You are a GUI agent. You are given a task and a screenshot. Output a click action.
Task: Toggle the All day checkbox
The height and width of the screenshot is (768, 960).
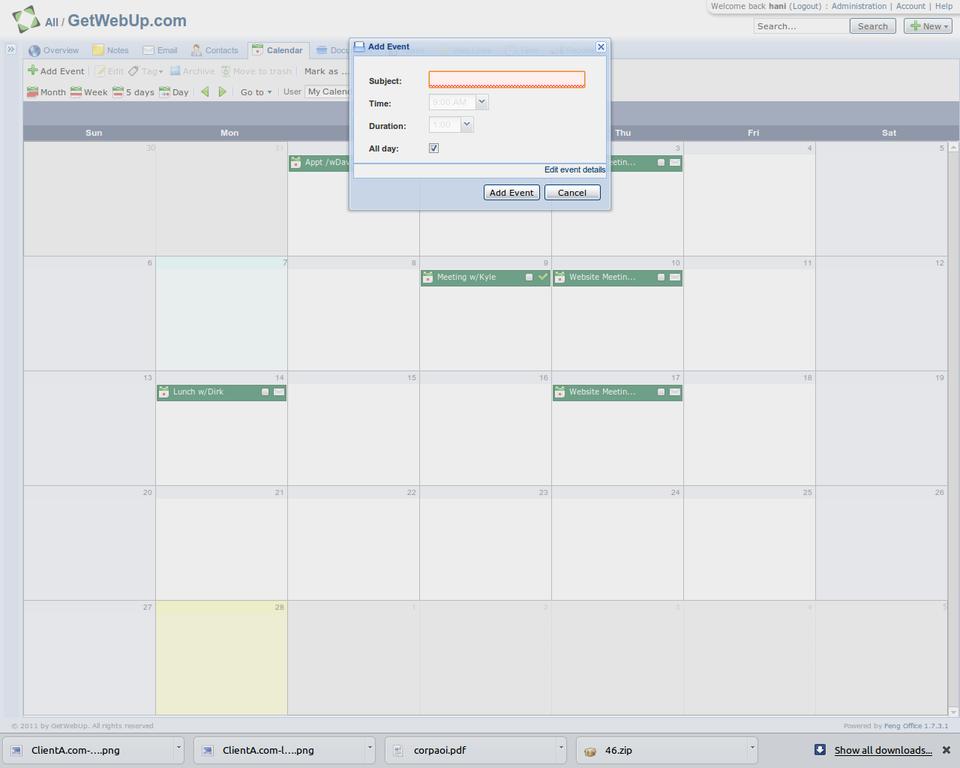pos(433,148)
